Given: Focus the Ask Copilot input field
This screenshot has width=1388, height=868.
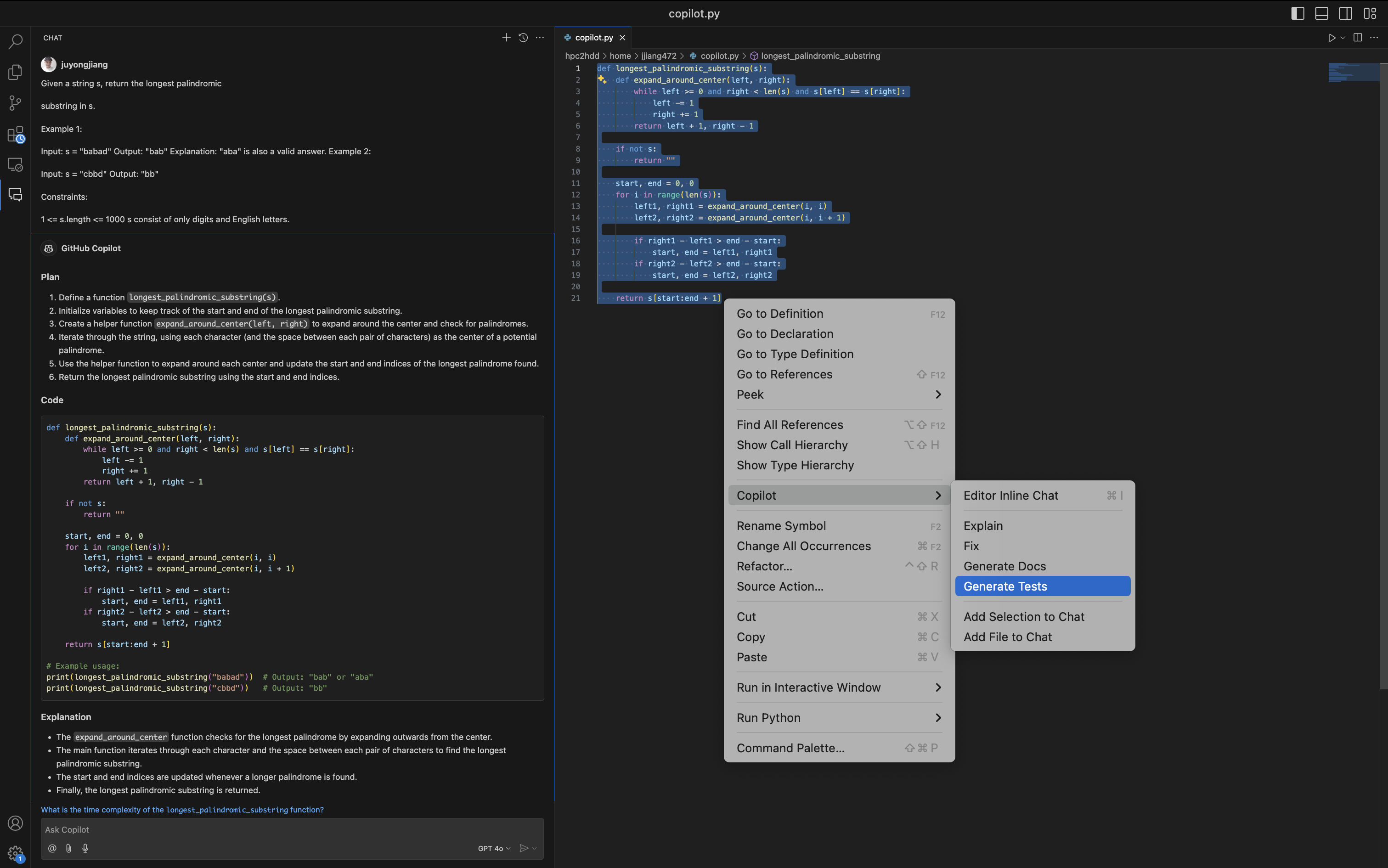Looking at the screenshot, I should tap(292, 829).
